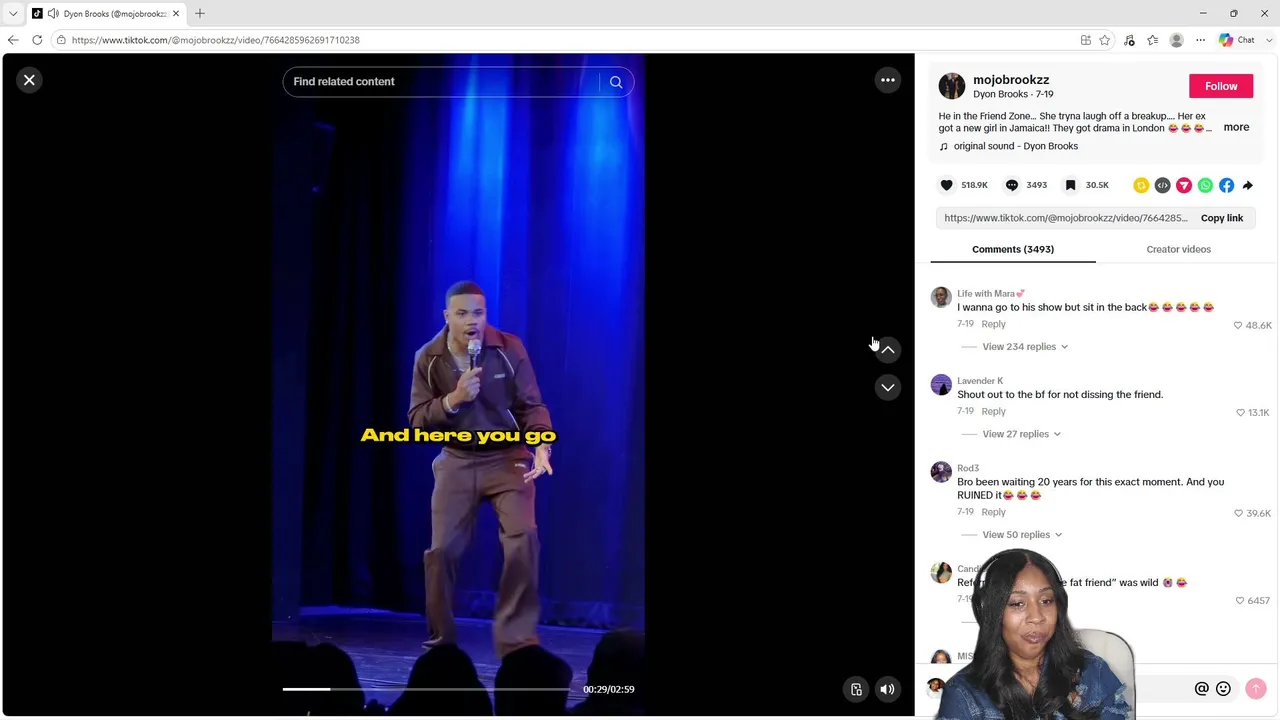Save video with the bookmark icon

[1070, 185]
